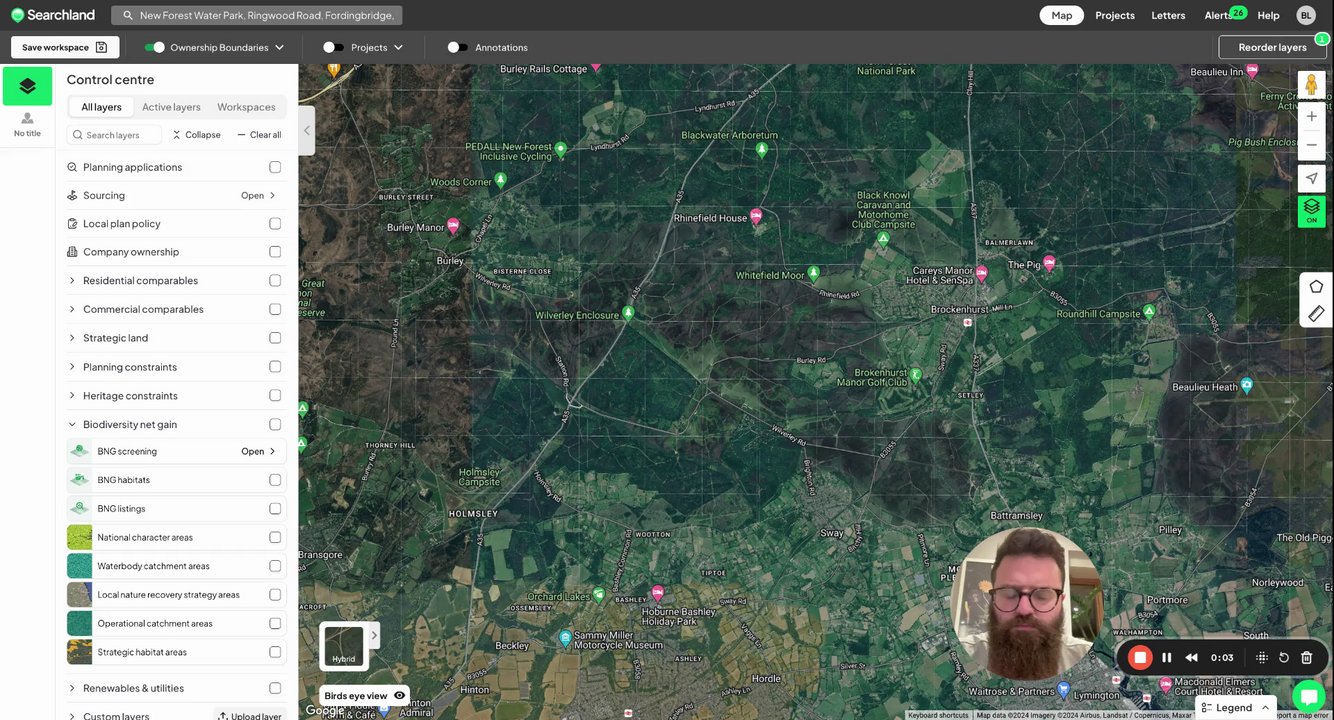Stop the screen recording
Viewport: 1334px width, 720px height.
(x=1139, y=657)
